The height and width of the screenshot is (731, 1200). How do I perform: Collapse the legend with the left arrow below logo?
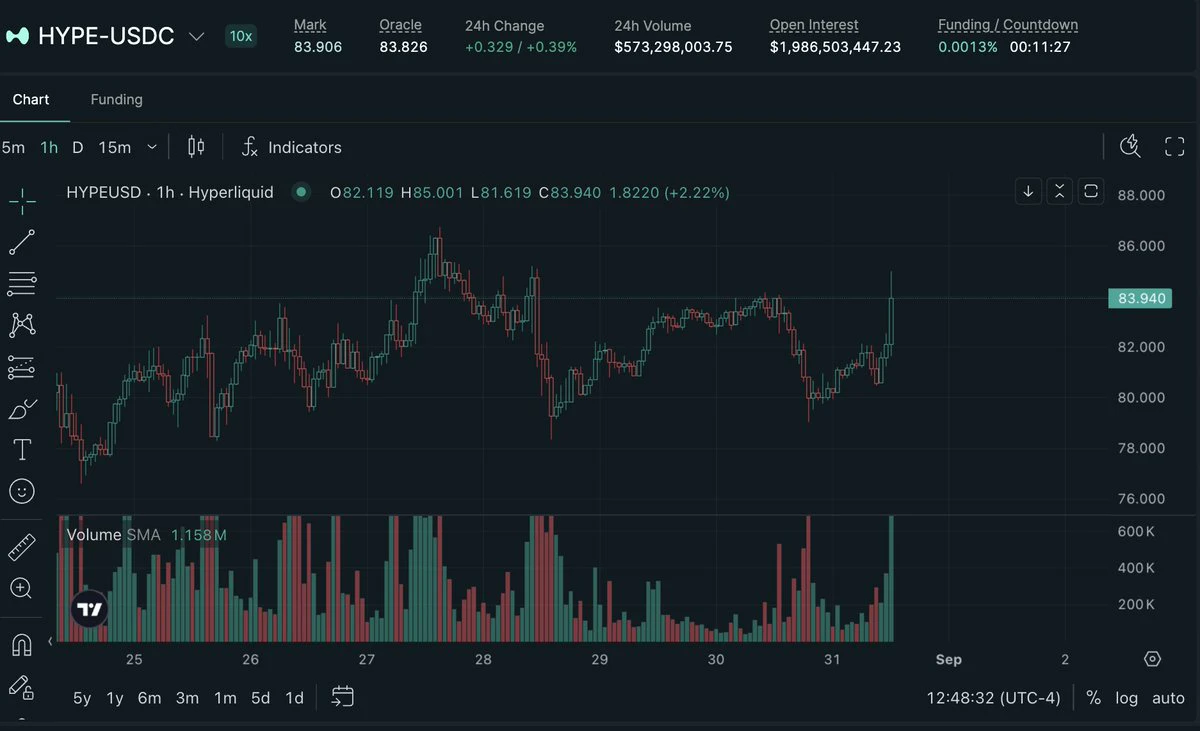pos(51,641)
